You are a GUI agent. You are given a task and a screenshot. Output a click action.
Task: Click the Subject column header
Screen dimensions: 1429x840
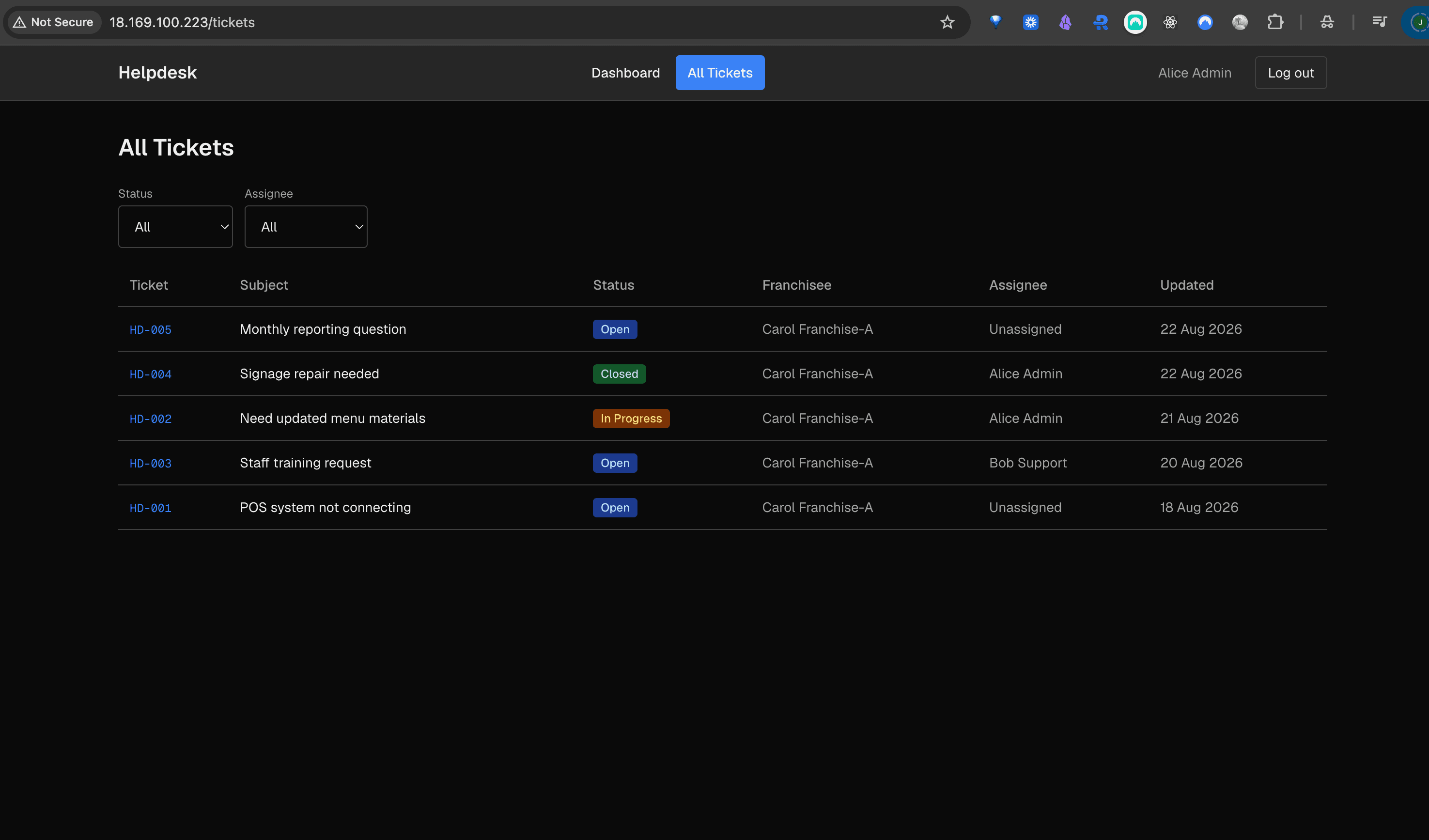click(264, 285)
